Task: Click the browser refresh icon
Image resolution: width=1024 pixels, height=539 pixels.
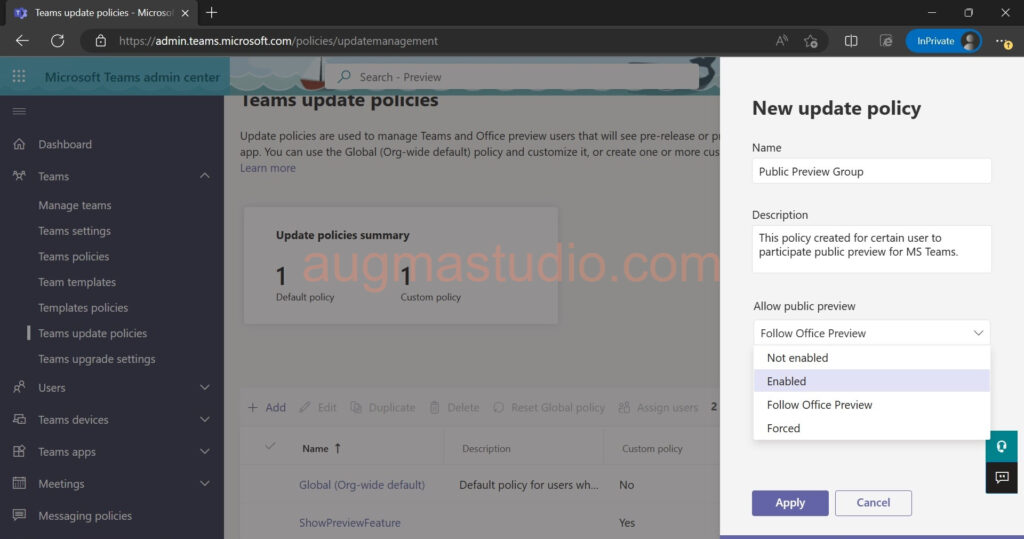Action: [x=57, y=41]
